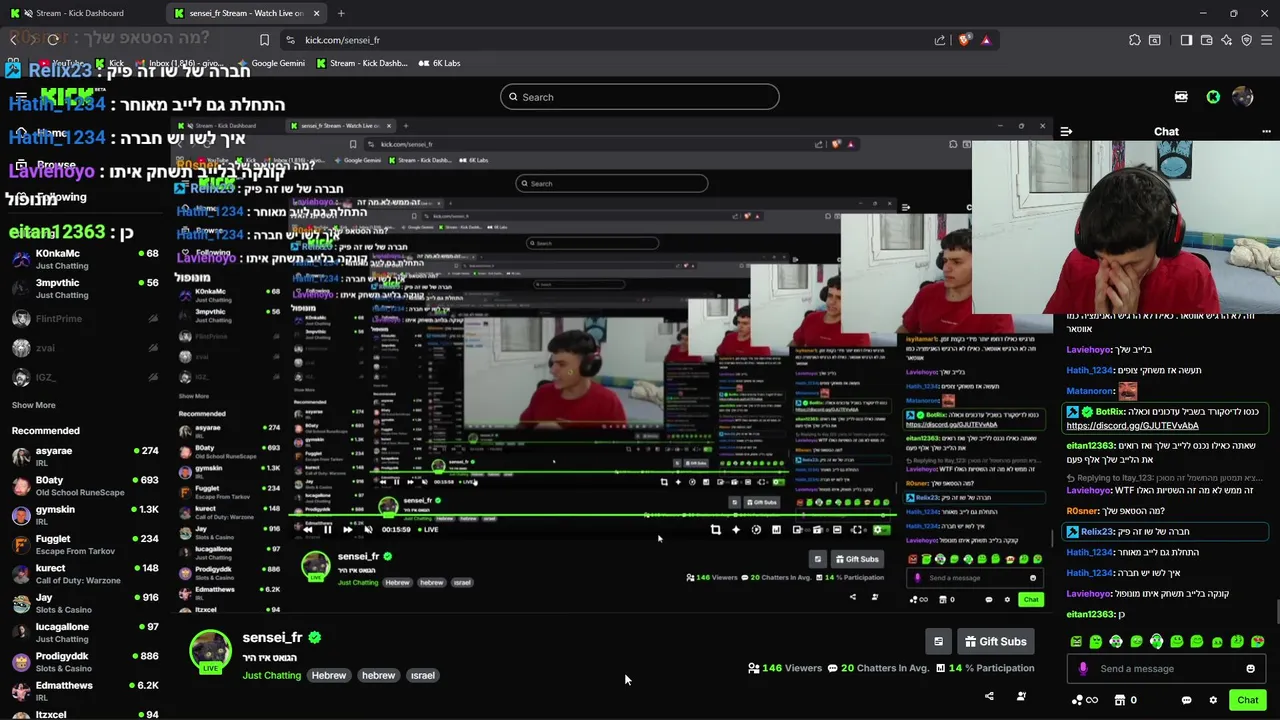
Task: Open the 6K Labs bookmark
Action: [438, 63]
